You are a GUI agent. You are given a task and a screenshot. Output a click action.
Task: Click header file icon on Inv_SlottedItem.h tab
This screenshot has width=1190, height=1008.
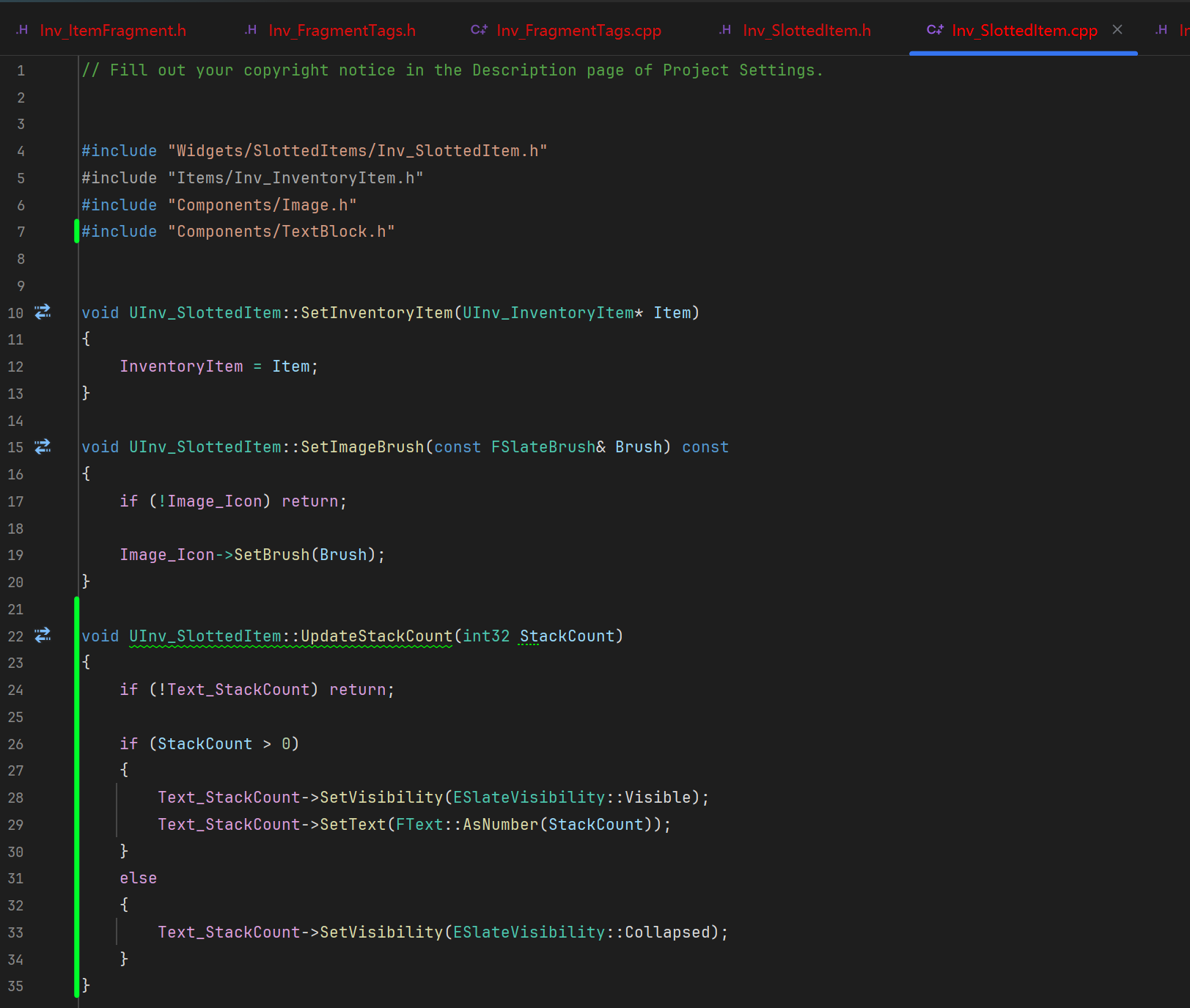click(725, 30)
